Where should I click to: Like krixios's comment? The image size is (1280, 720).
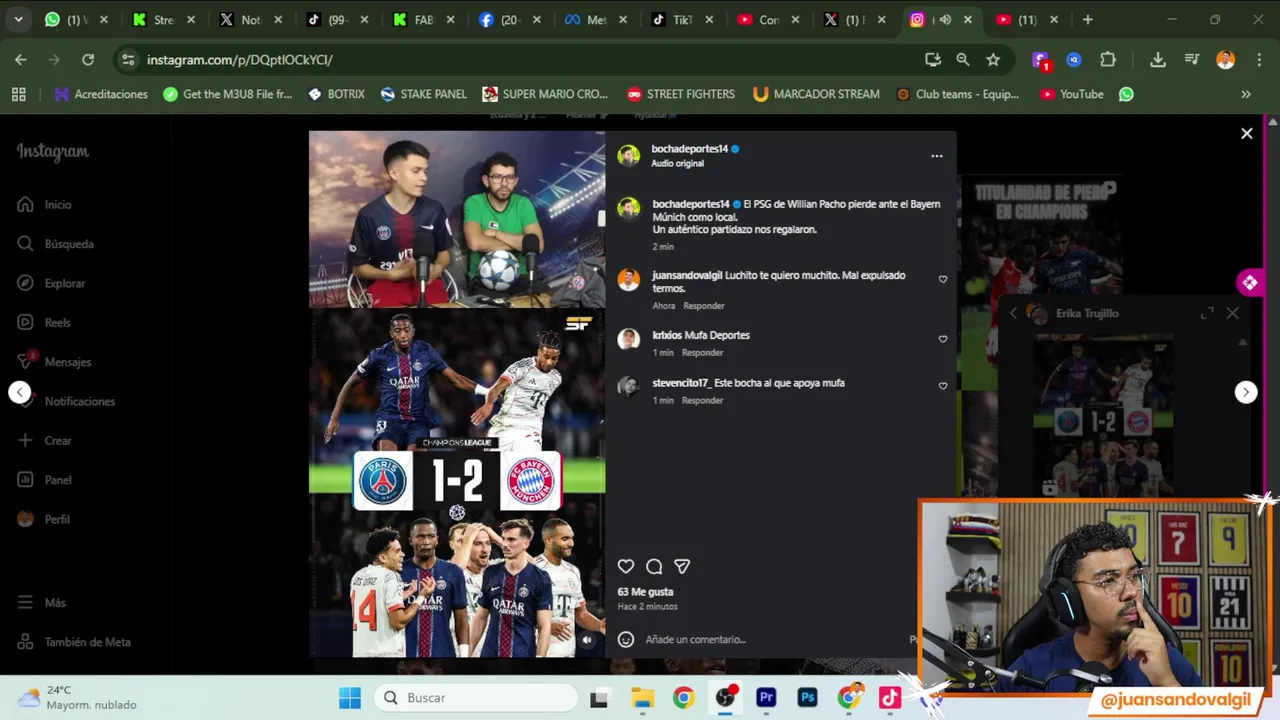click(943, 339)
